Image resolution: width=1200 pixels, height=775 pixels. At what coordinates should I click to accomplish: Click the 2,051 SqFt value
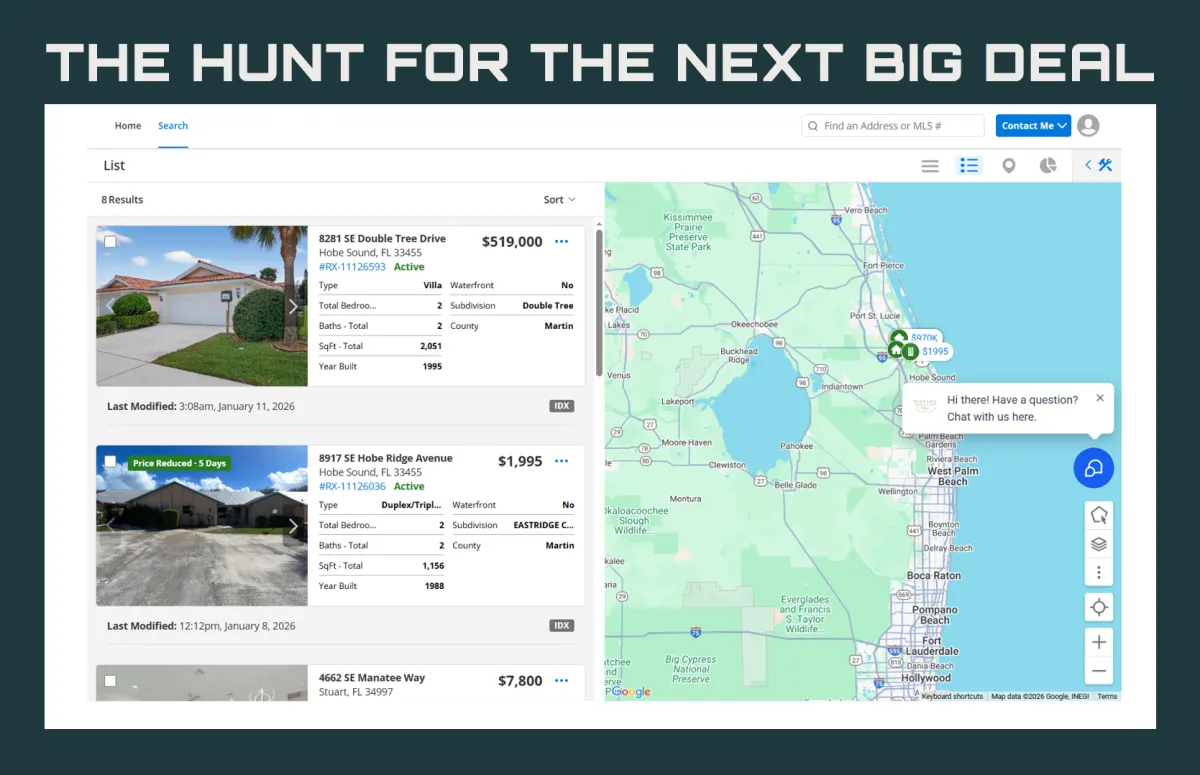click(x=431, y=346)
